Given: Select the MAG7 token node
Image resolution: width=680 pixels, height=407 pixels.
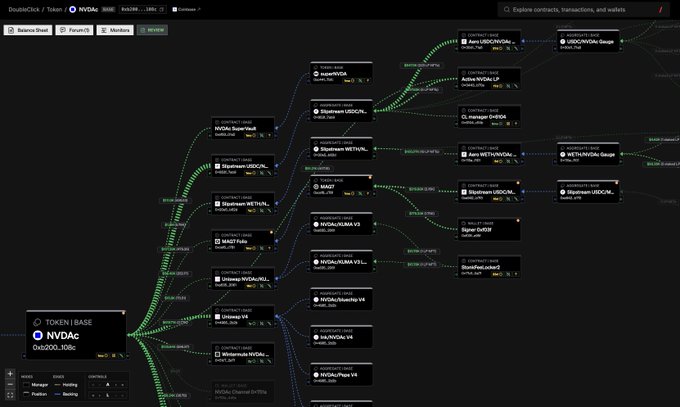Looking at the screenshot, I should coord(341,187).
